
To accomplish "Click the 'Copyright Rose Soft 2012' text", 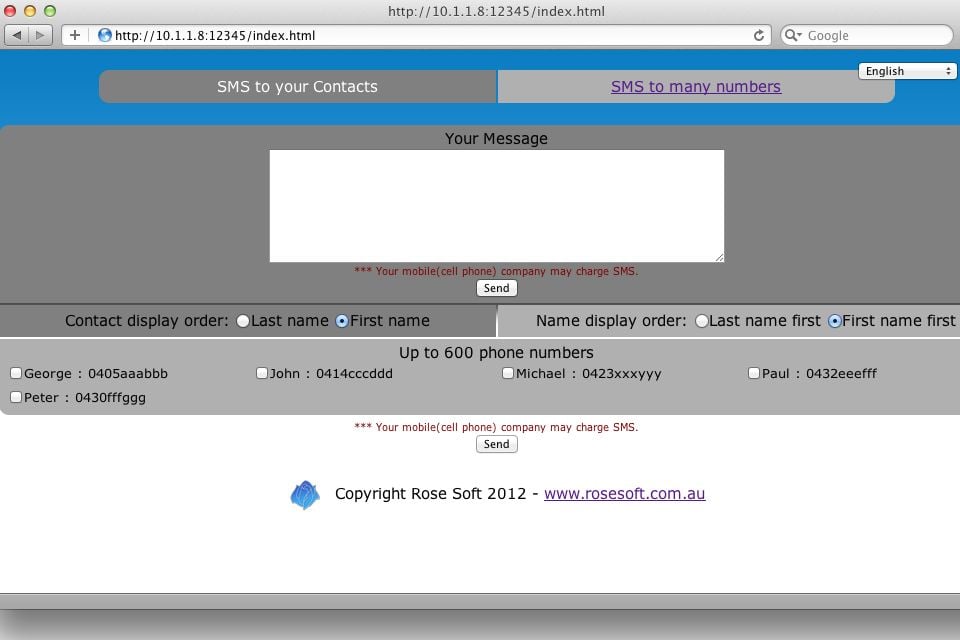I will pos(430,494).
